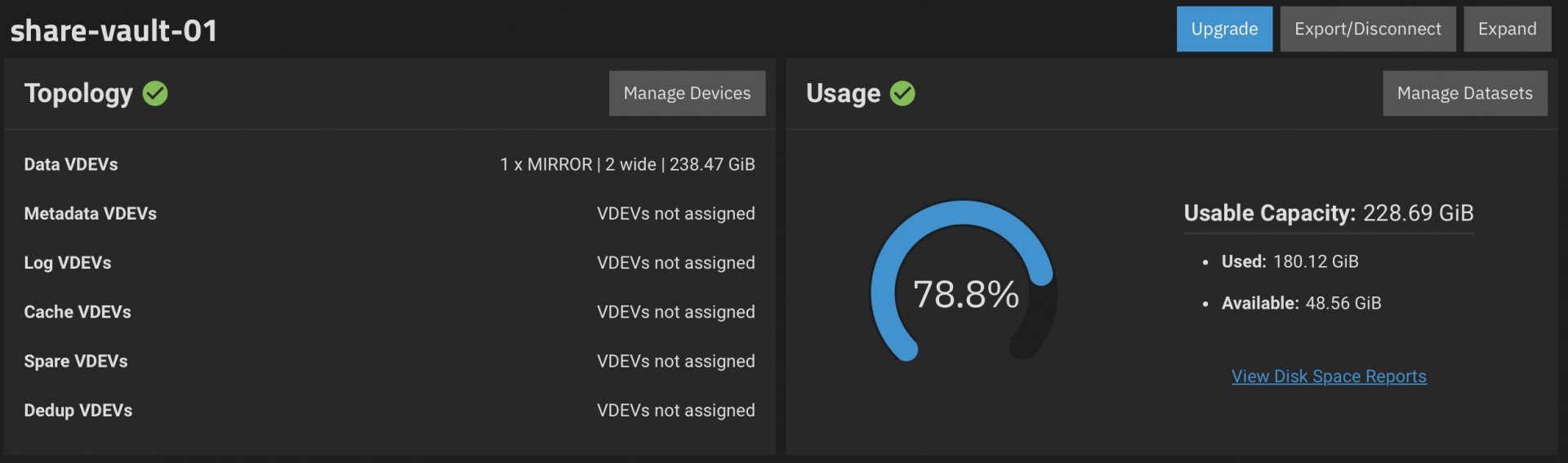Open the Export/Disconnect dialog
This screenshot has height=463, width=1568.
[1368, 29]
